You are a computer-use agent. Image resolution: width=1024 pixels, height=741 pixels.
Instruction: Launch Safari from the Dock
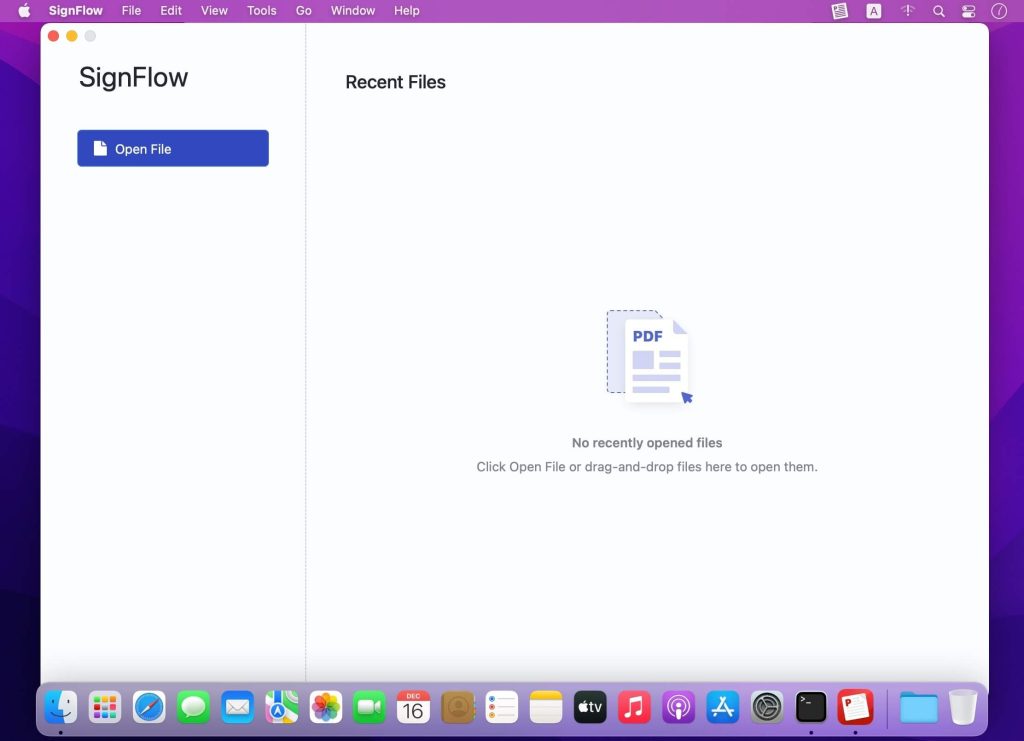click(148, 707)
